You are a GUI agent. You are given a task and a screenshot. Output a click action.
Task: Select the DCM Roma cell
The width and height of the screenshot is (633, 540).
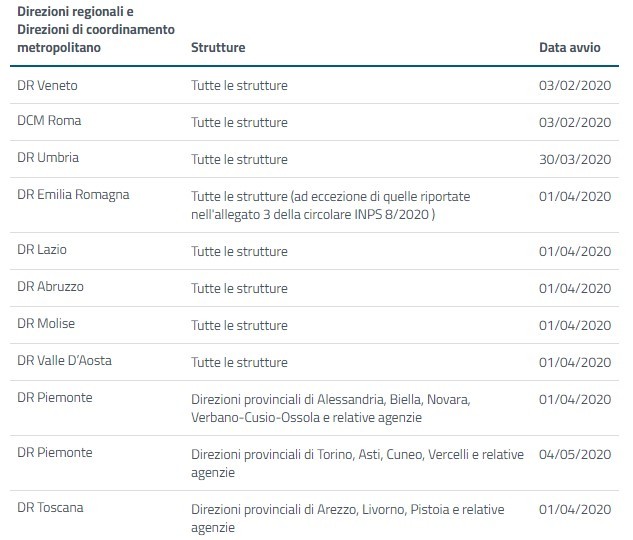[49, 122]
